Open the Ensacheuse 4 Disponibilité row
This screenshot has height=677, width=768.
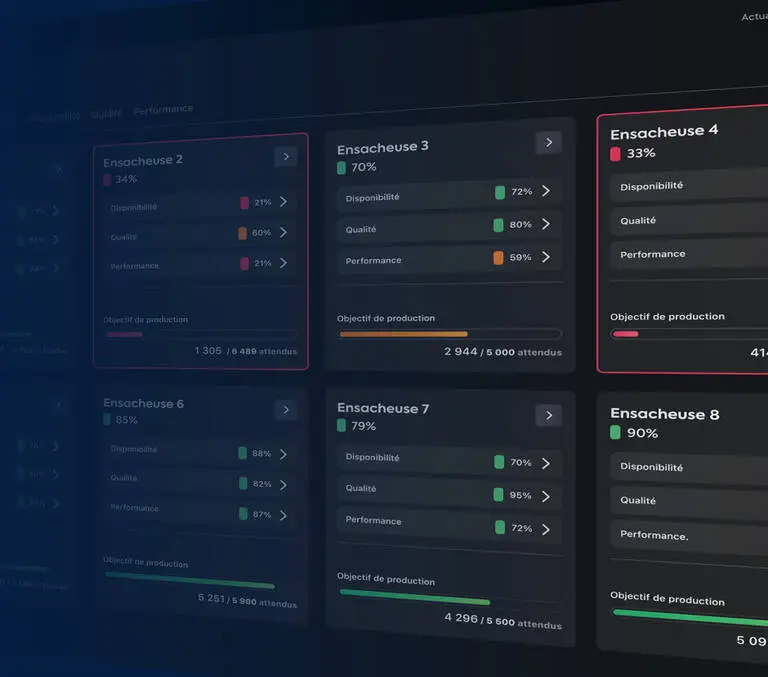(x=689, y=185)
